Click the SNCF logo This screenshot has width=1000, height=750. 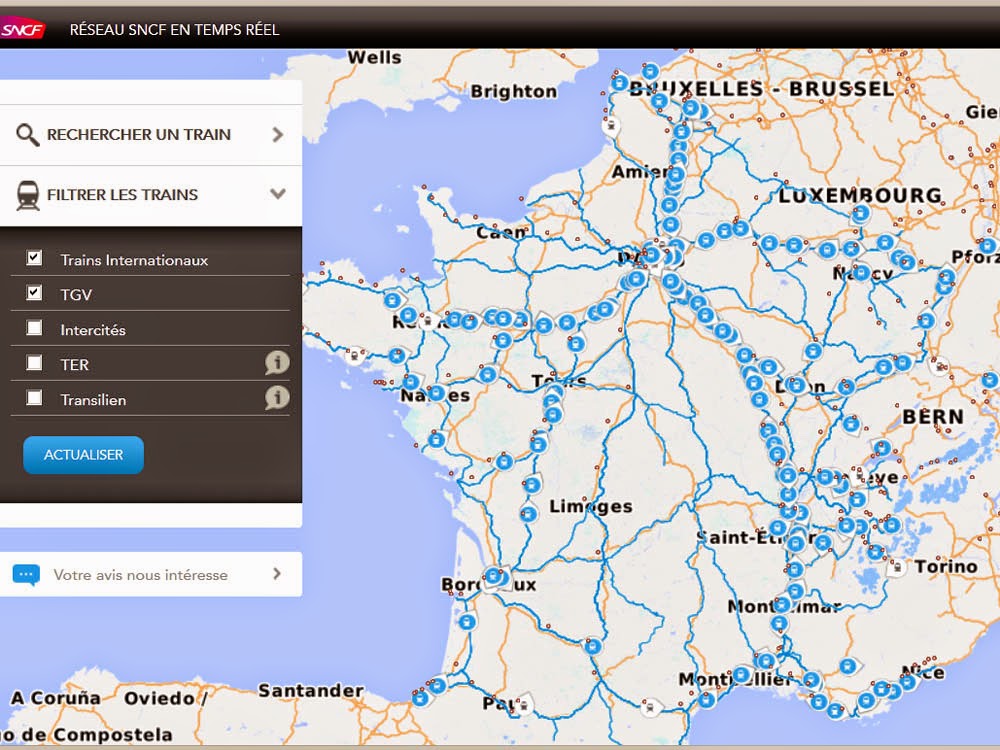click(x=22, y=28)
